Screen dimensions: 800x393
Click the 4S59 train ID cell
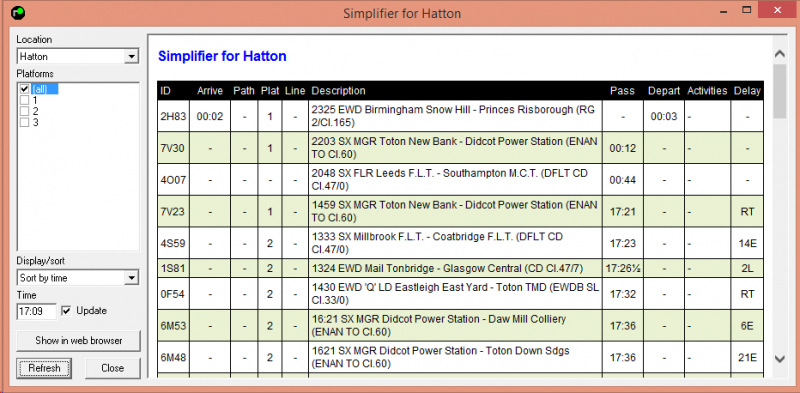point(173,243)
